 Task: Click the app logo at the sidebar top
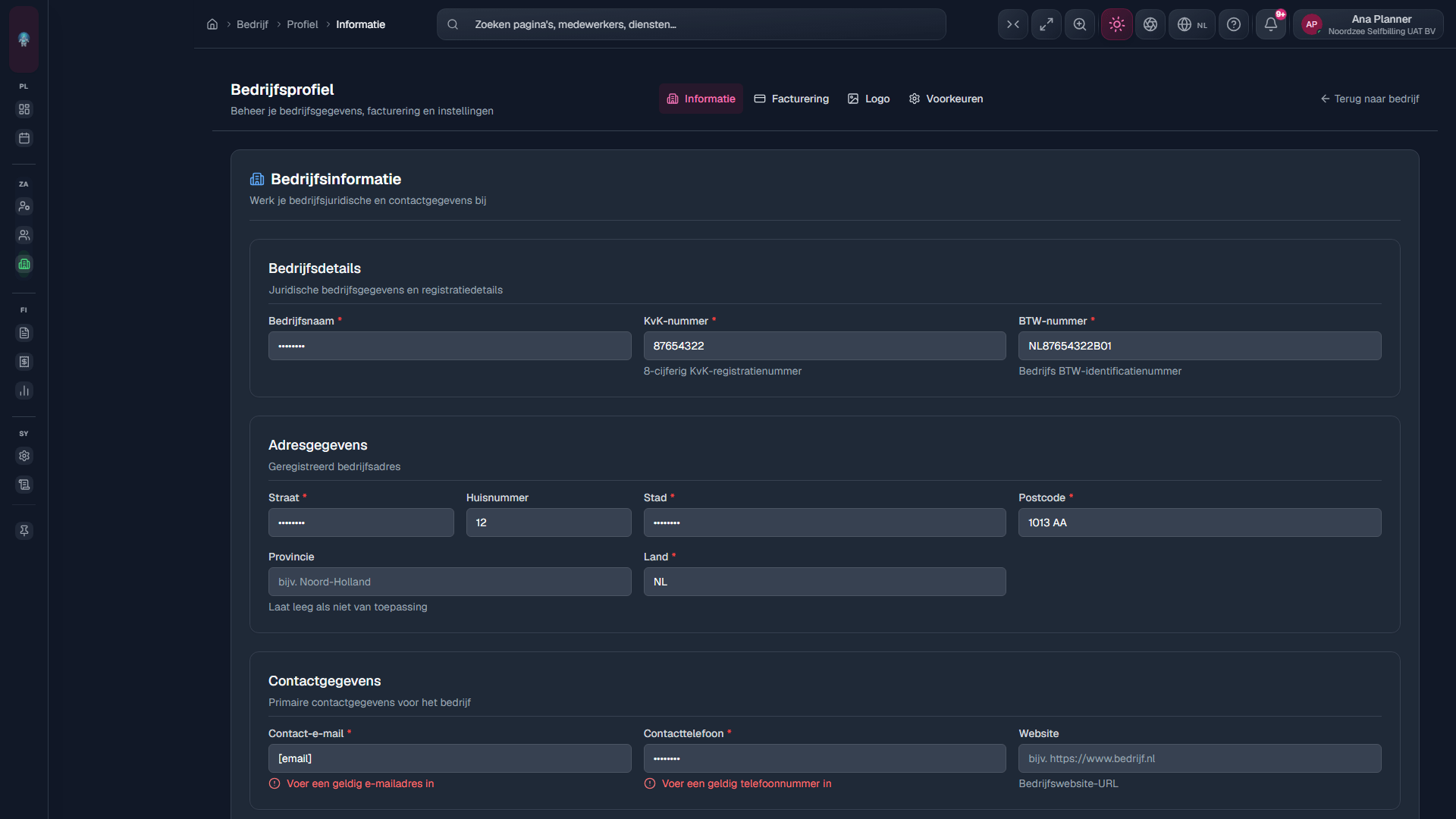tap(24, 39)
